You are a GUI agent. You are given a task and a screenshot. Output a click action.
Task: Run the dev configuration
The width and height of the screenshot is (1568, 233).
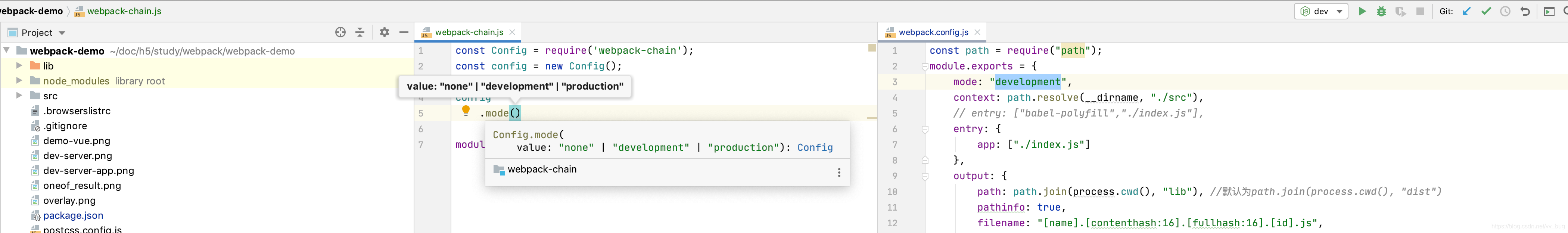(x=1362, y=11)
